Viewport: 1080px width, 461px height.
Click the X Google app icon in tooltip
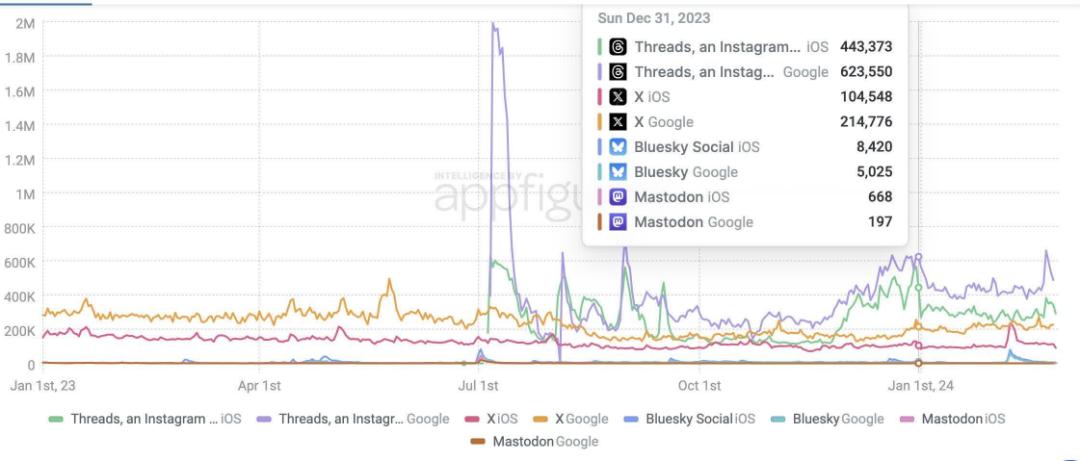tap(619, 122)
